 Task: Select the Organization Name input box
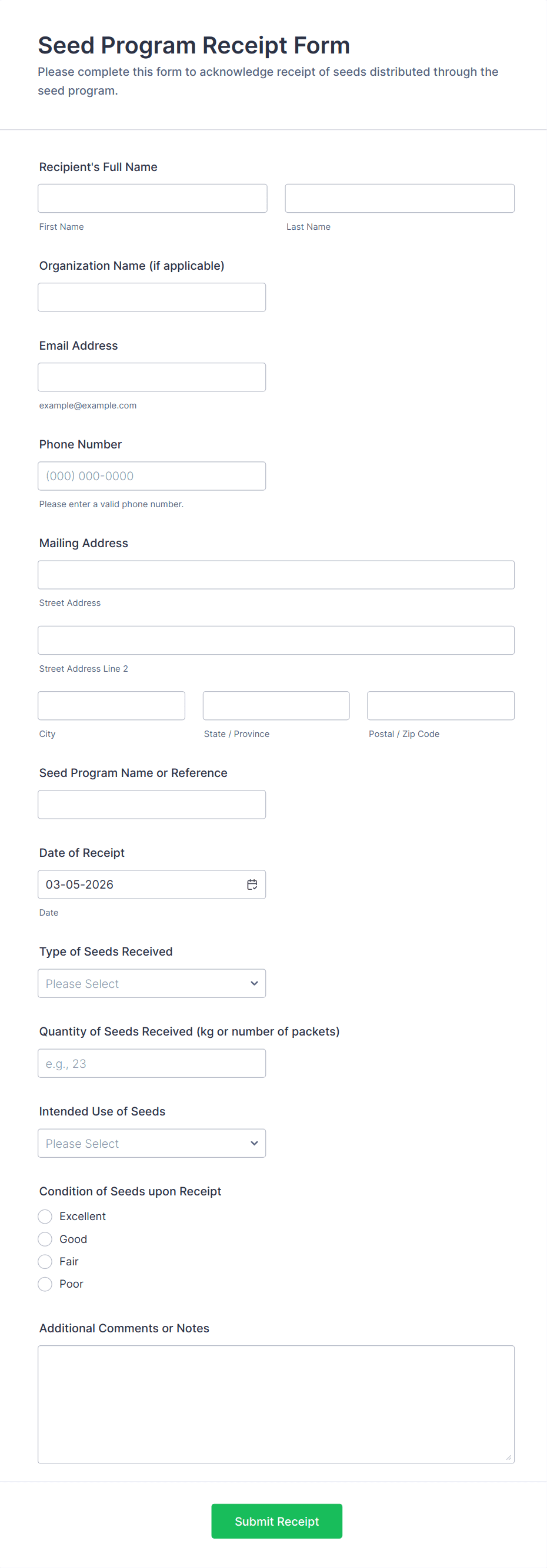coord(152,297)
